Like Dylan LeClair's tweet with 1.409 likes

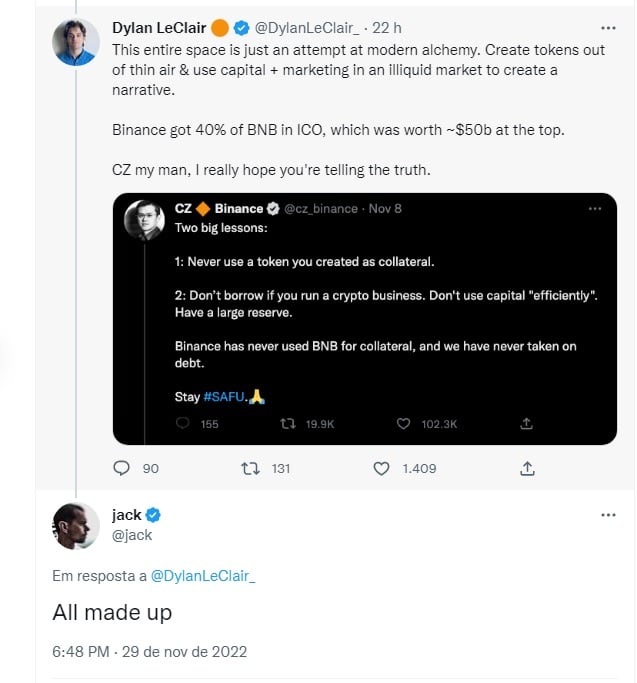click(381, 468)
